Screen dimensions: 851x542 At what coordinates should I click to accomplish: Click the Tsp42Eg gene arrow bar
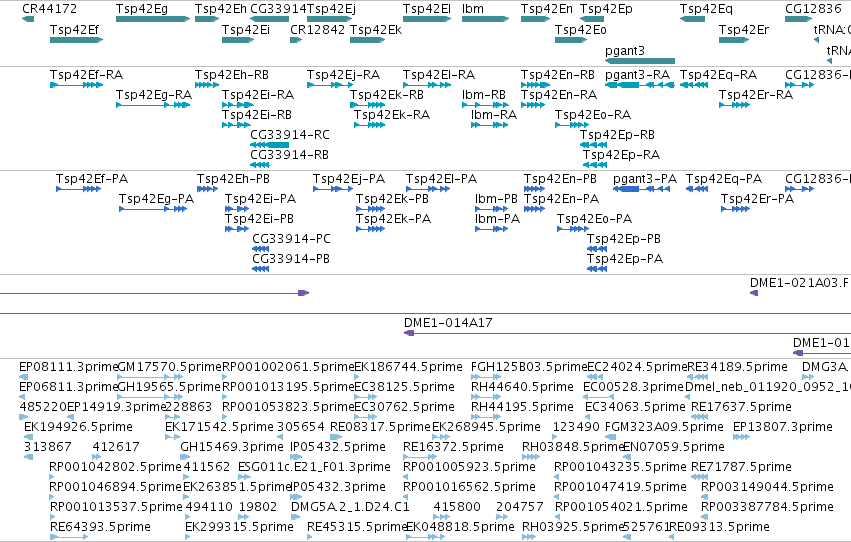coord(153,19)
